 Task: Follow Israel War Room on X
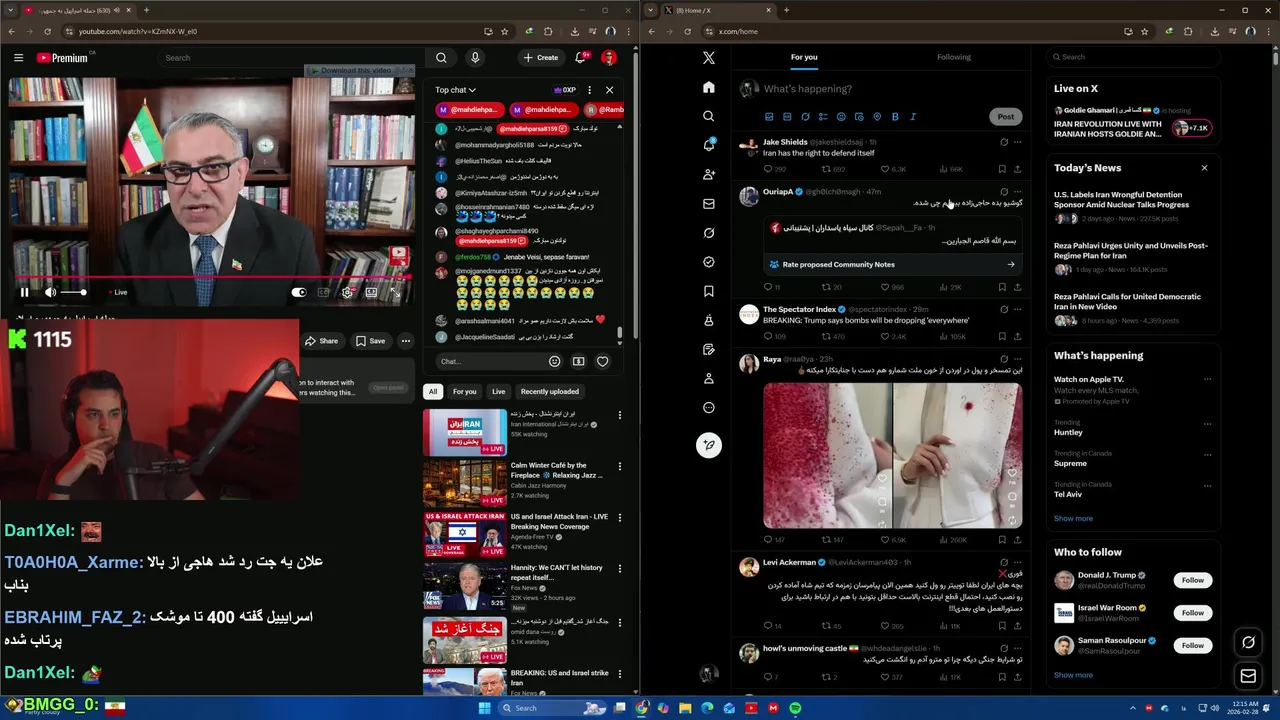[1192, 613]
